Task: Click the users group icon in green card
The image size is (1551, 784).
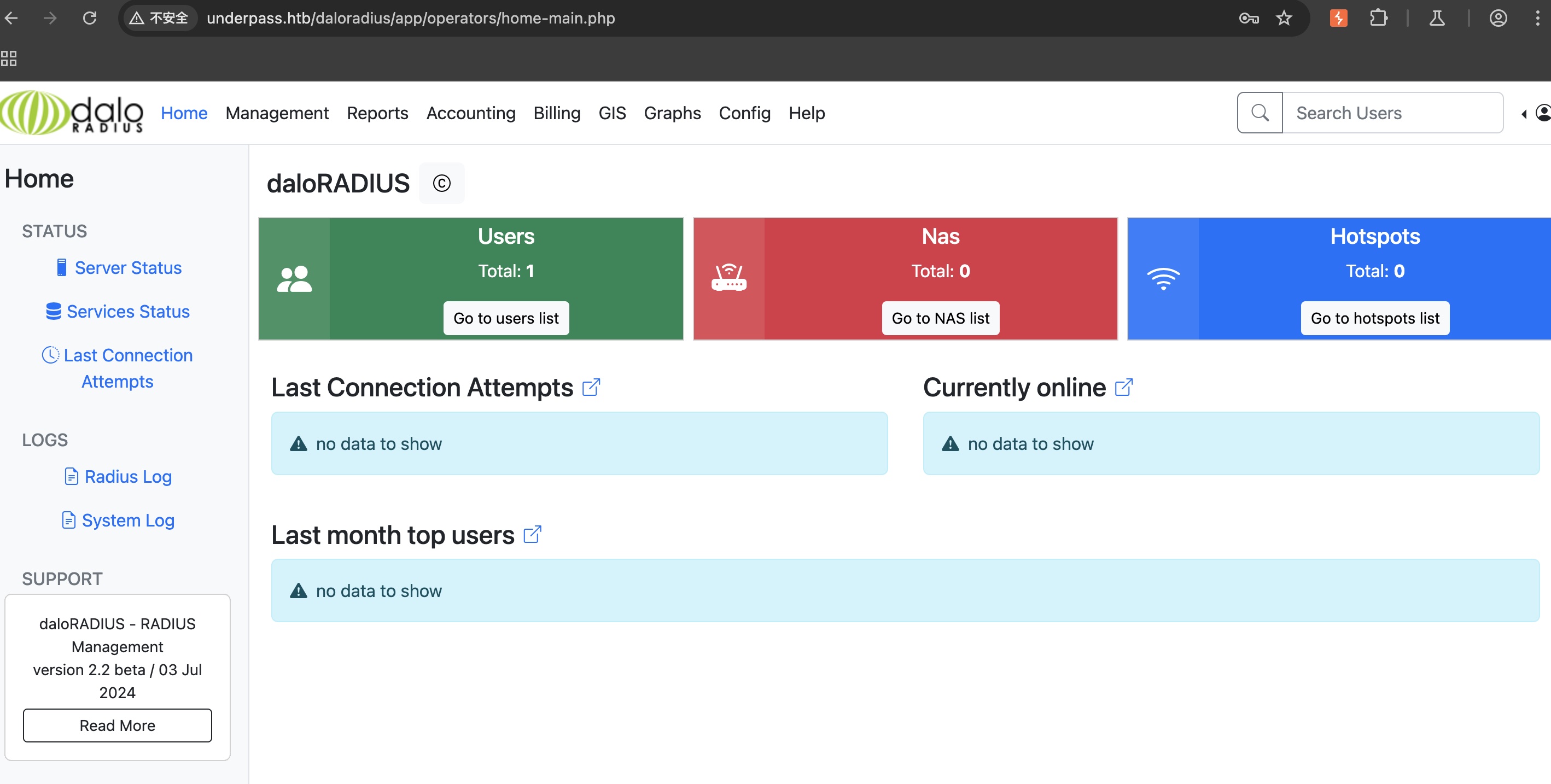Action: click(294, 279)
